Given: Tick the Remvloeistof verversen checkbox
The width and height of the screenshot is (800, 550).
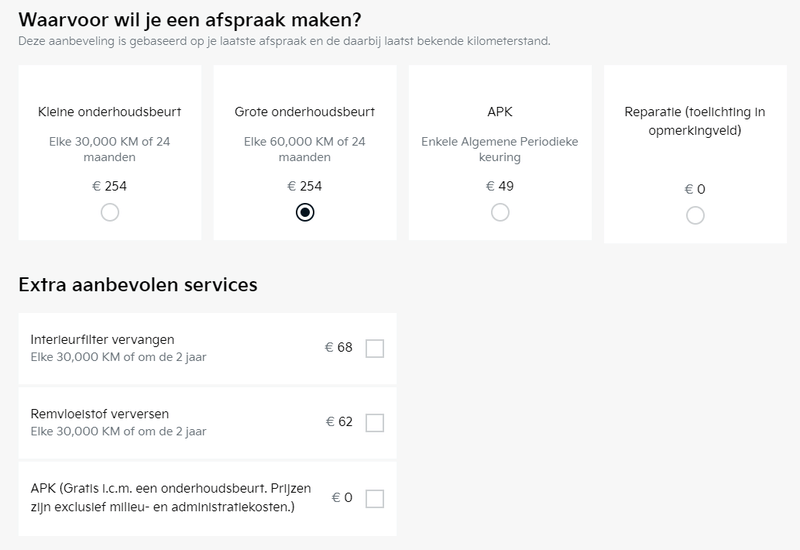Looking at the screenshot, I should click(375, 423).
